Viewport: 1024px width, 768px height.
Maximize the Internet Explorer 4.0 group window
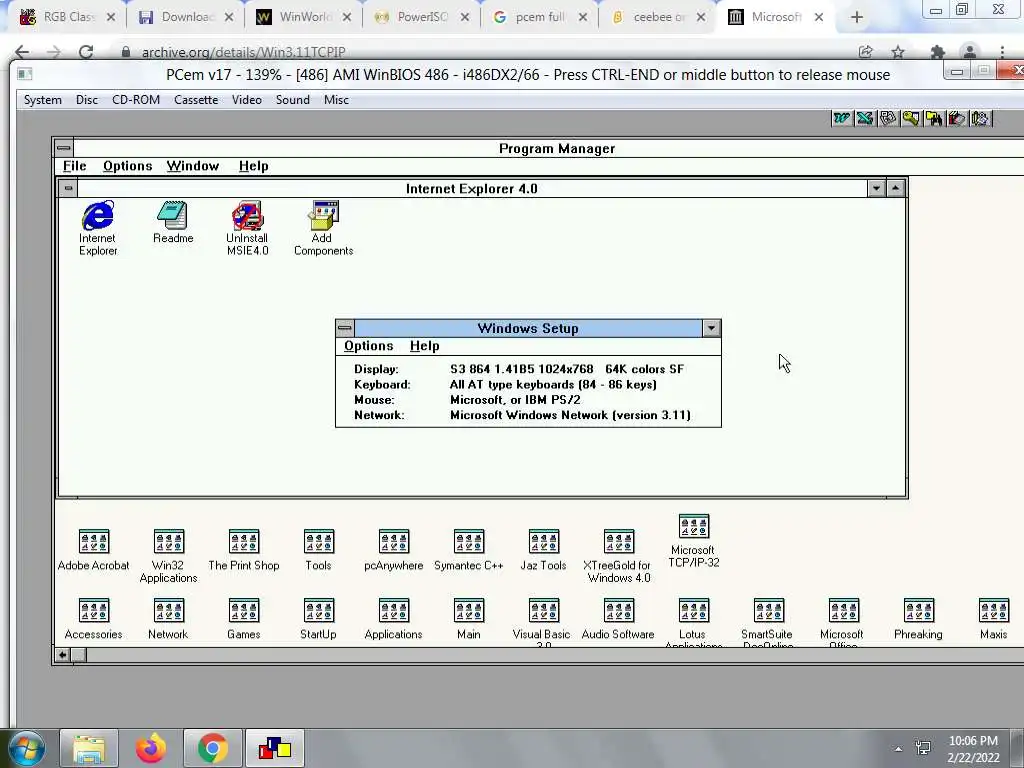(x=895, y=189)
